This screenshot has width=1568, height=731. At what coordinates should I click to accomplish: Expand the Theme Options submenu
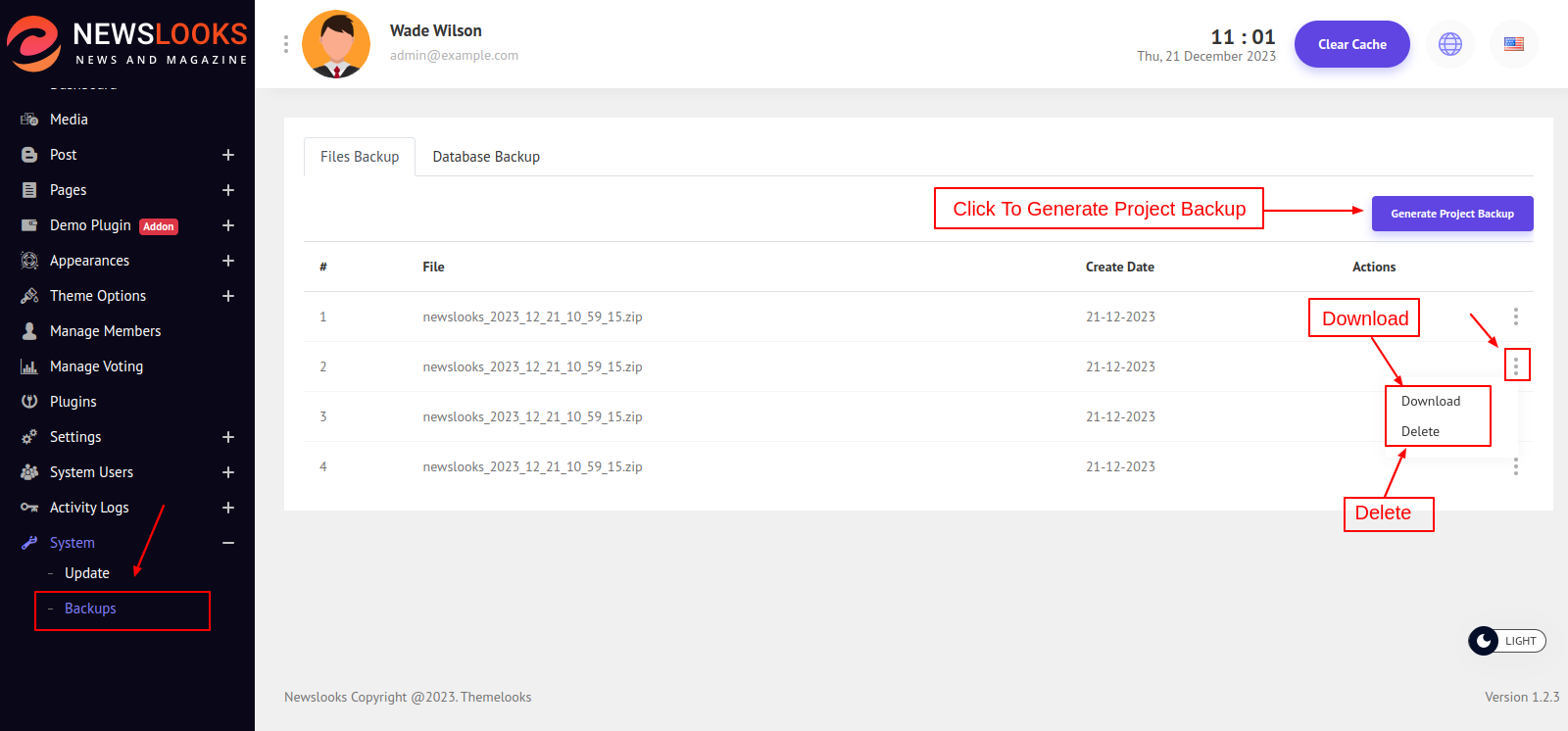(x=228, y=296)
